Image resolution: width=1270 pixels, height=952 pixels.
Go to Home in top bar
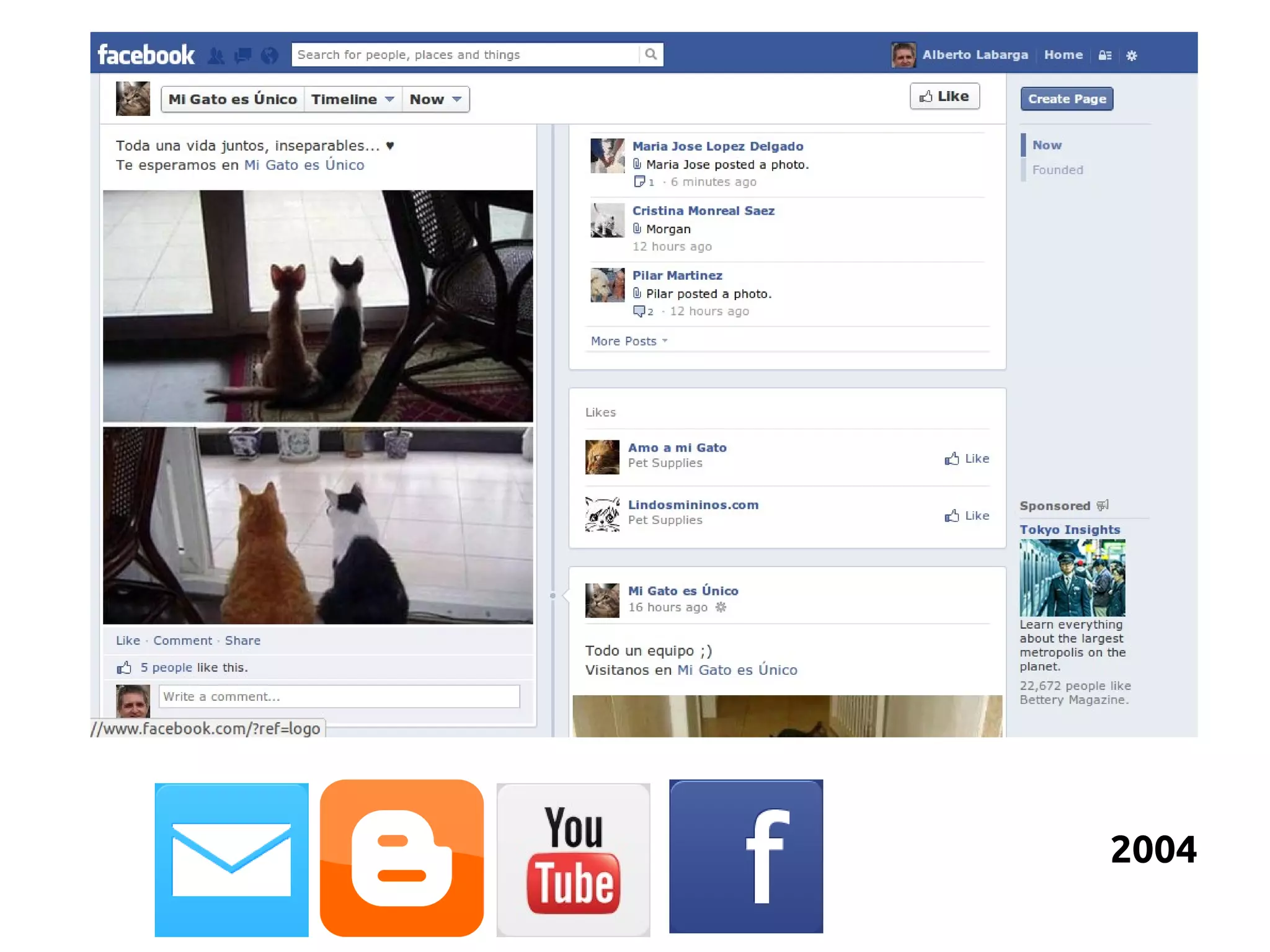pyautogui.click(x=1063, y=55)
